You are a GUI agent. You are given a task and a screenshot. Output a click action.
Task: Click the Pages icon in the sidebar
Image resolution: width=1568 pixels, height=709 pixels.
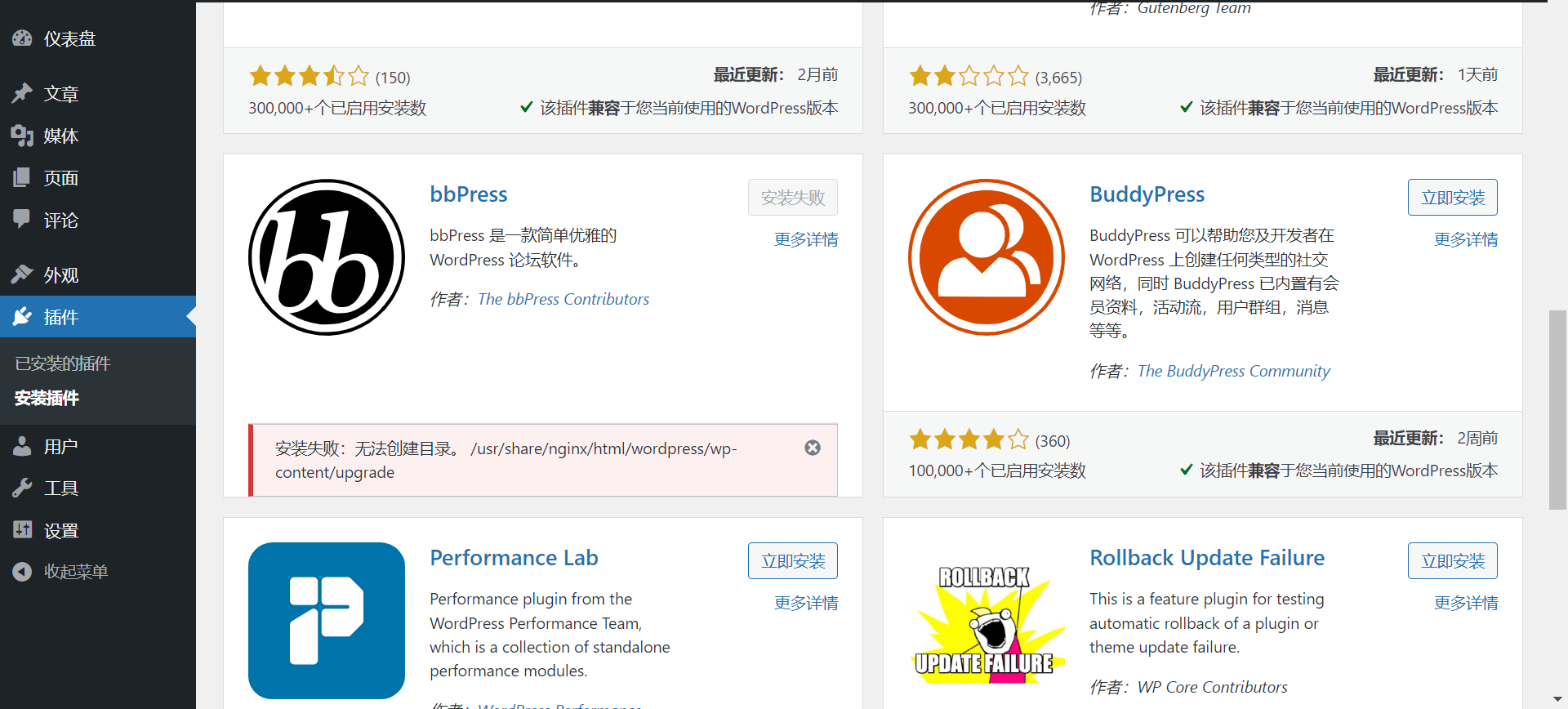[x=22, y=177]
